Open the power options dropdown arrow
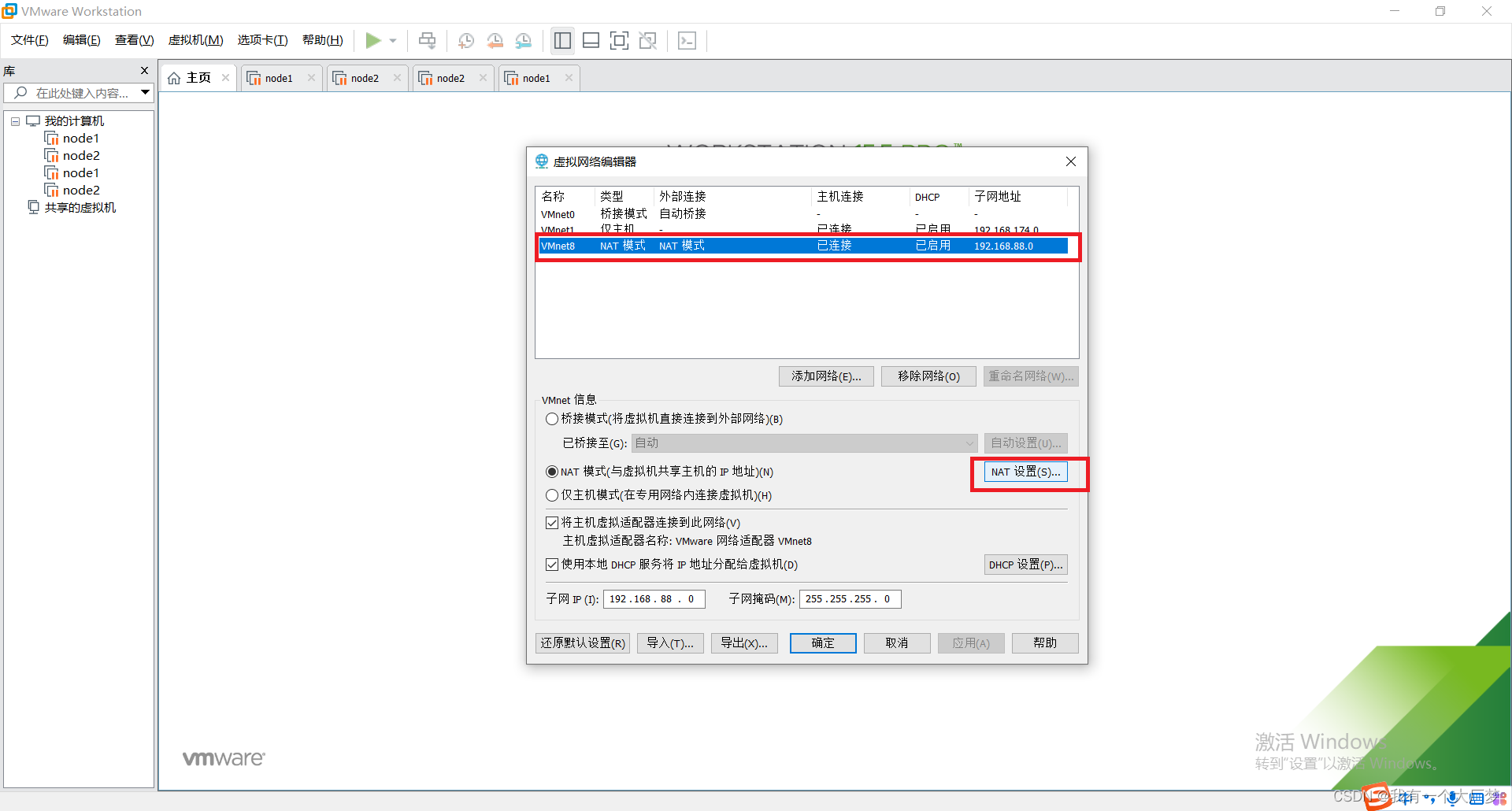Image resolution: width=1512 pixels, height=811 pixels. coord(393,41)
